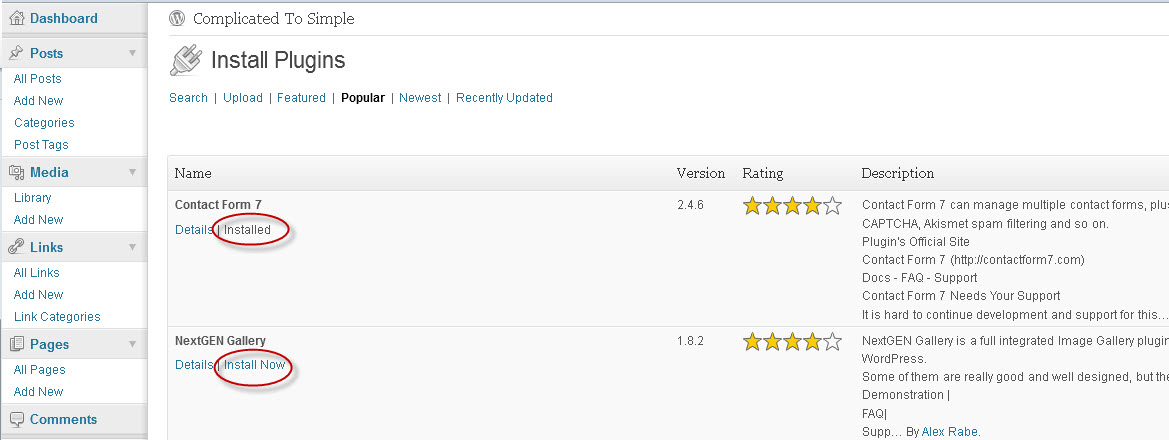Click the WordPress logo beside site title

tap(177, 19)
